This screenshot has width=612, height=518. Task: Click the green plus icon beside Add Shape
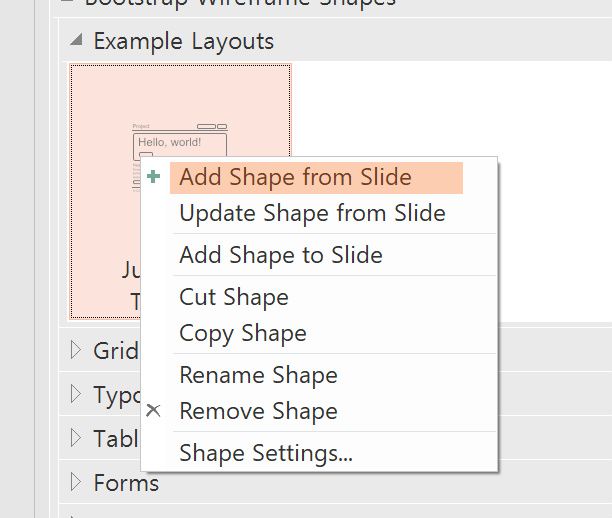coord(153,177)
